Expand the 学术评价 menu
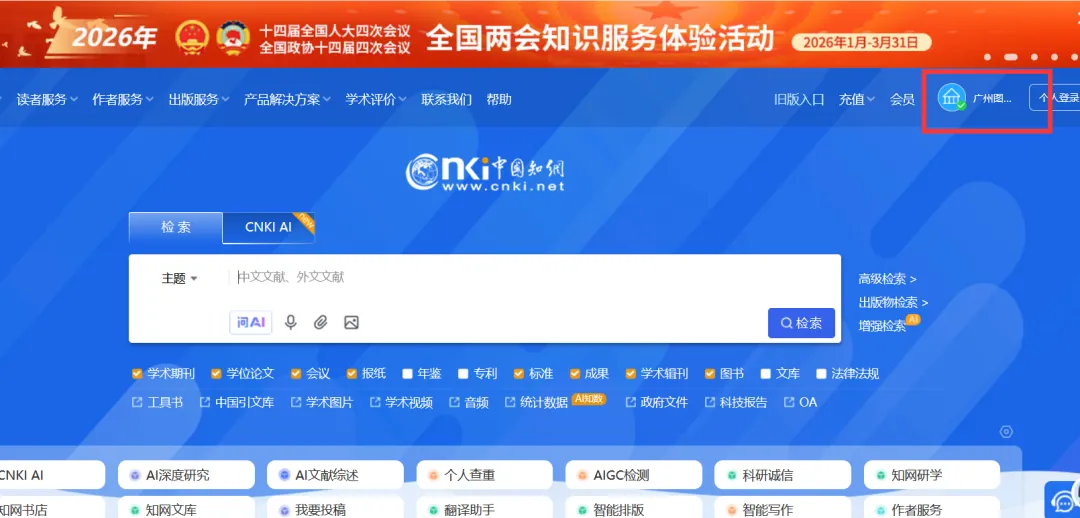1080x518 pixels. click(376, 99)
